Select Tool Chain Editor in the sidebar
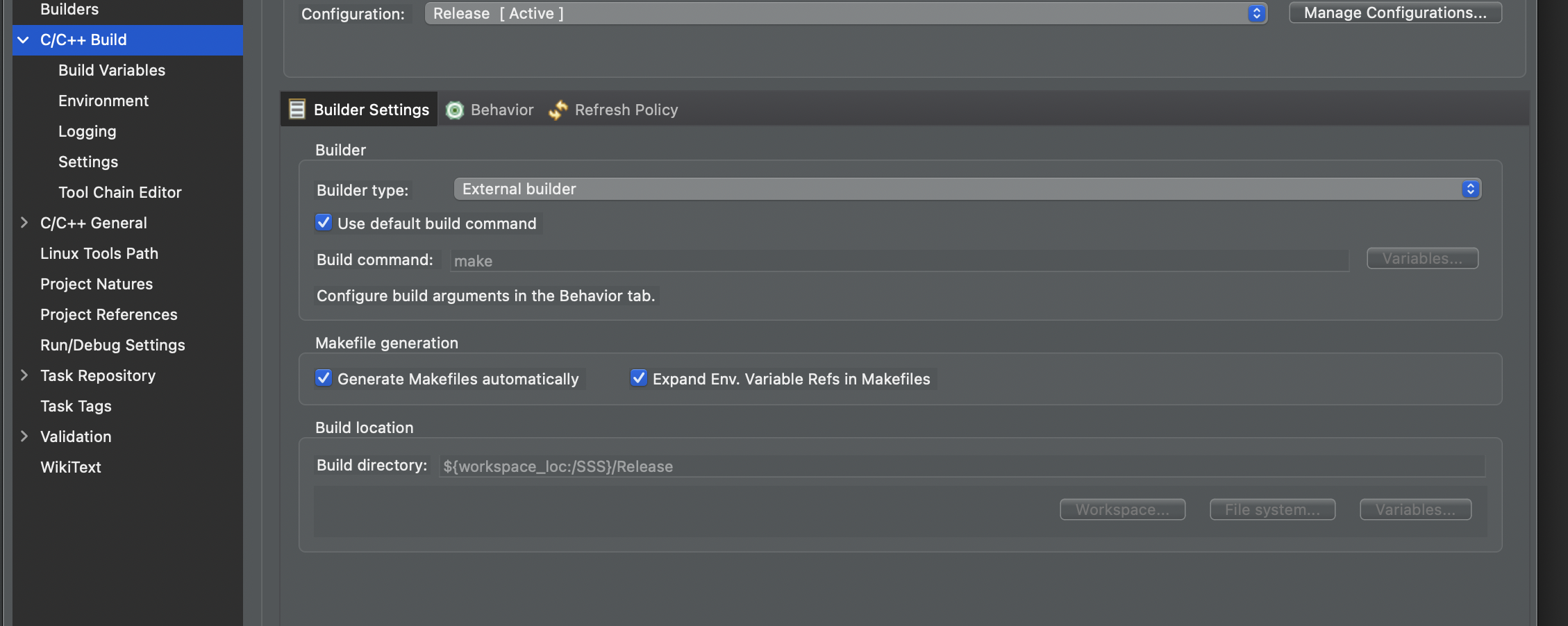 click(119, 192)
